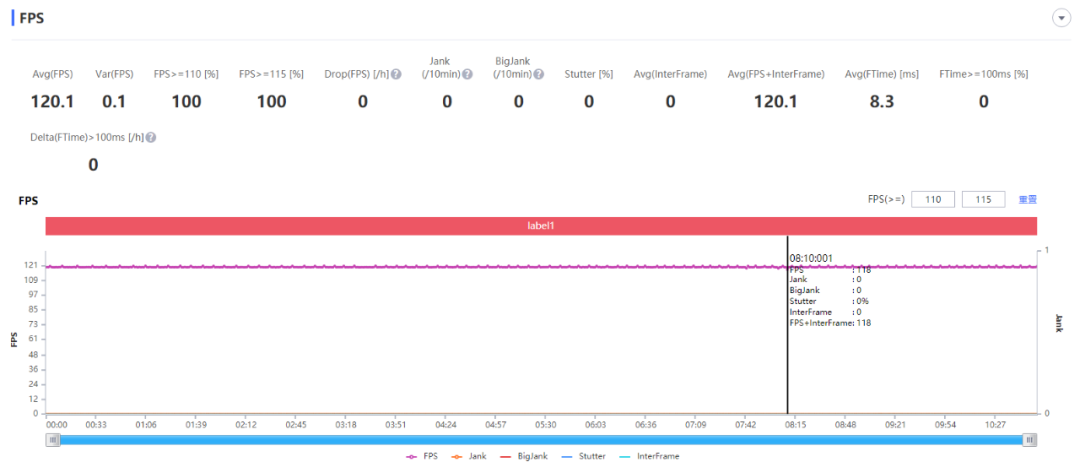Viewport: 1080px width, 462px height.
Task: Click the Avg(FPS) value 120.1
Action: [52, 102]
